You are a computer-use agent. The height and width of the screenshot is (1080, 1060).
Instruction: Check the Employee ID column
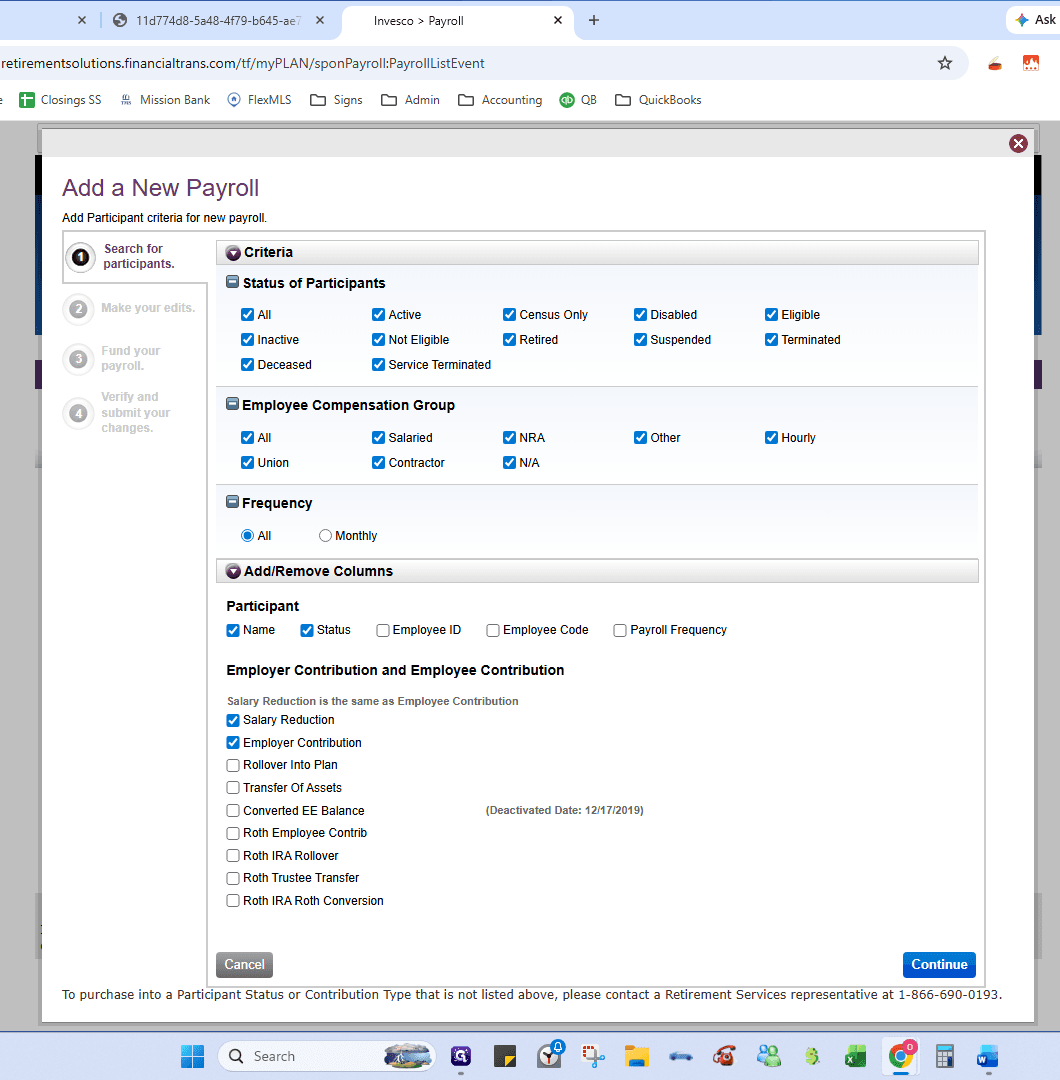coord(382,630)
